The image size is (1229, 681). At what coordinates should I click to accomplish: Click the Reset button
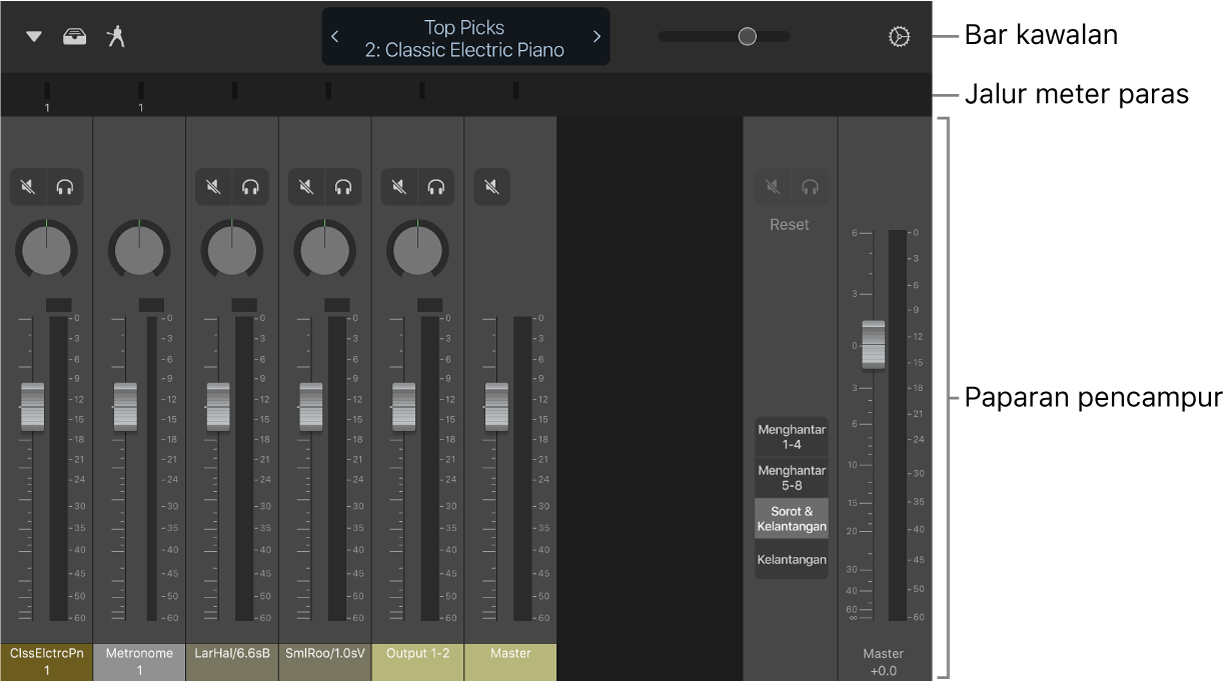(x=789, y=225)
